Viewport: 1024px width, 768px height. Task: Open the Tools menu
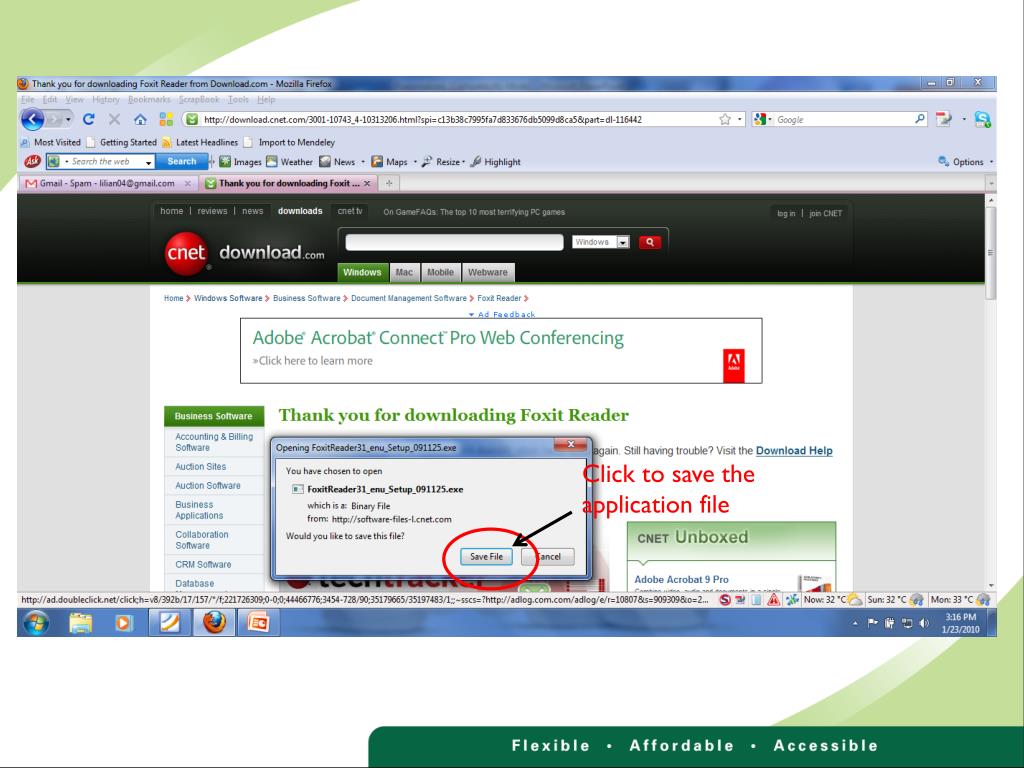point(238,99)
